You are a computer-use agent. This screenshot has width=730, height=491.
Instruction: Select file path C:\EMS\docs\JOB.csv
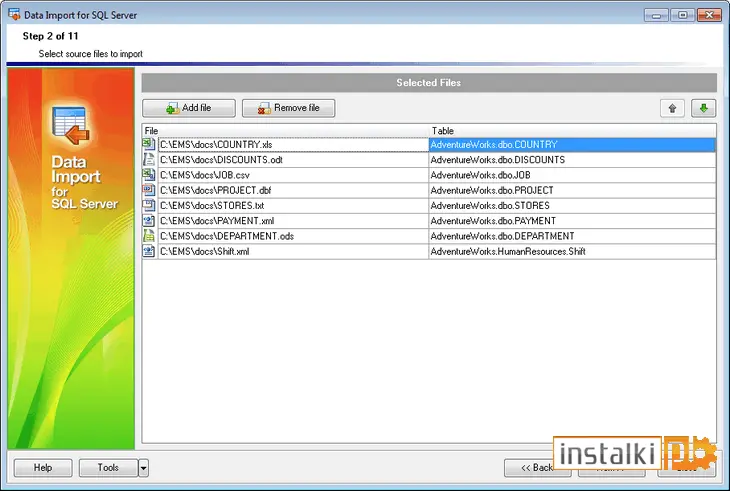click(293, 175)
